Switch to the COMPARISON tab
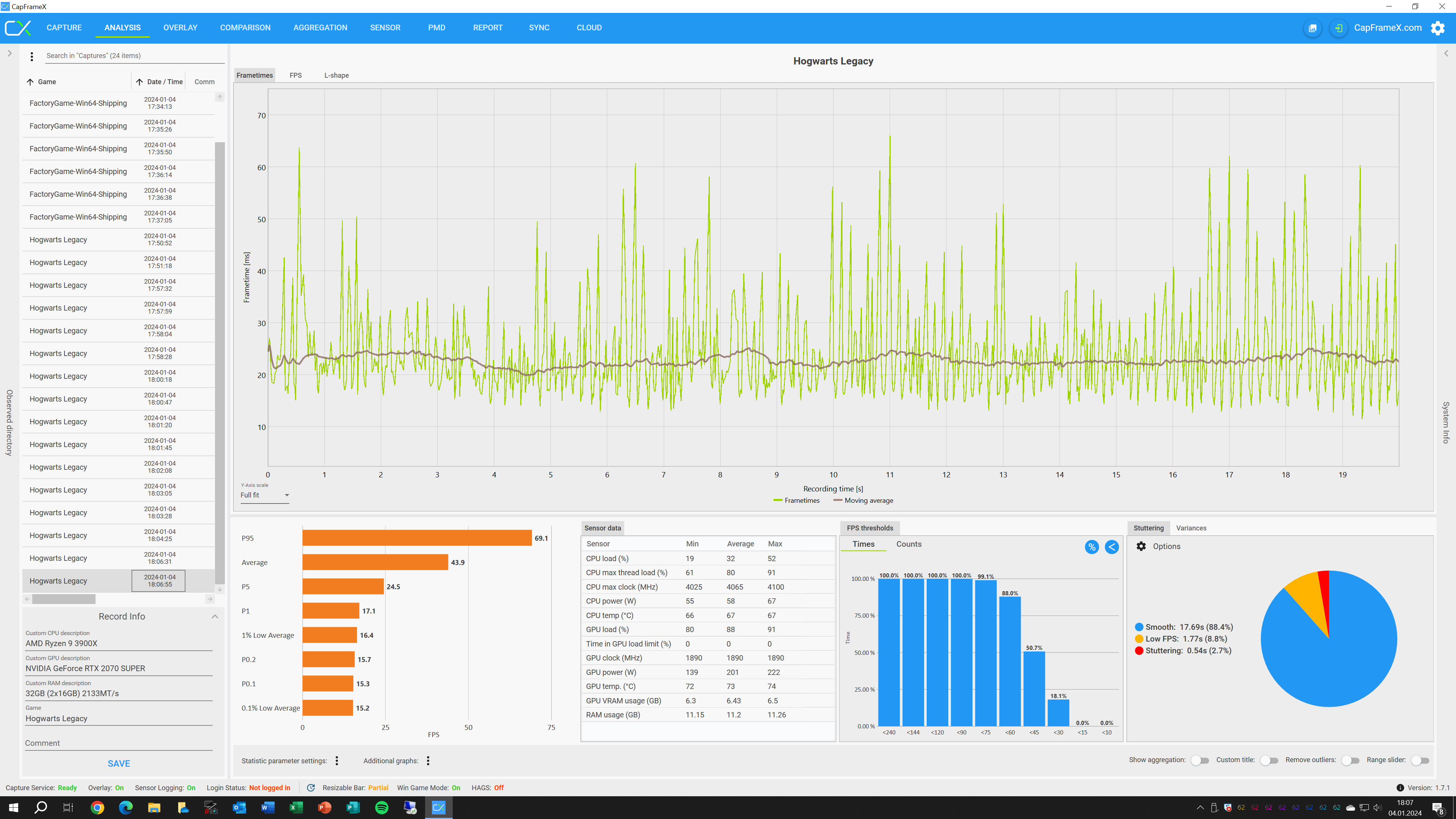1456x819 pixels. [245, 28]
